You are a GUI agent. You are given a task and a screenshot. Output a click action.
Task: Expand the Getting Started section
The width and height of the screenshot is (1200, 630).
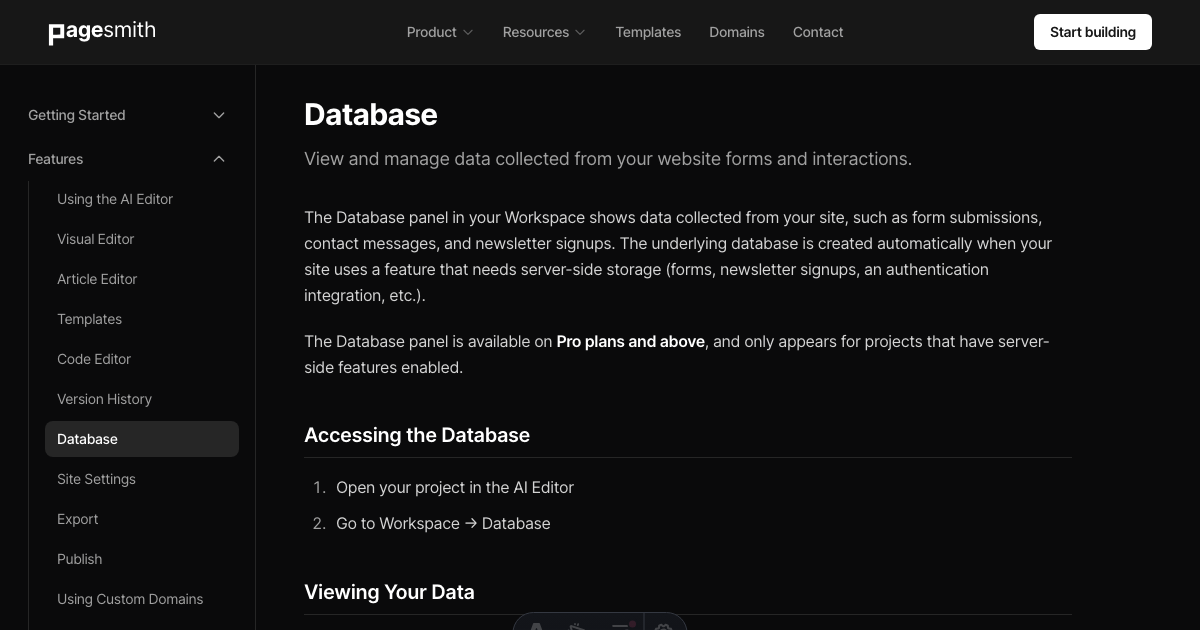[x=127, y=115]
